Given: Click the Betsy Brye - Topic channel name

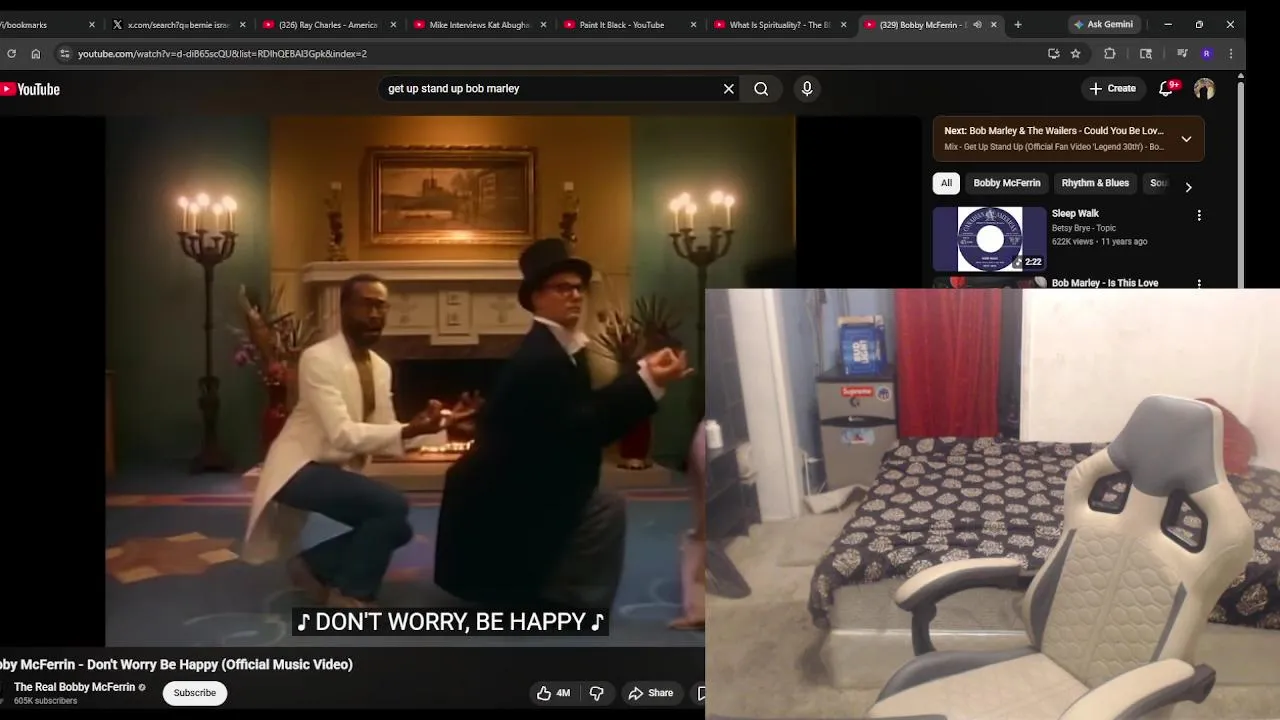Looking at the screenshot, I should coord(1083,228).
